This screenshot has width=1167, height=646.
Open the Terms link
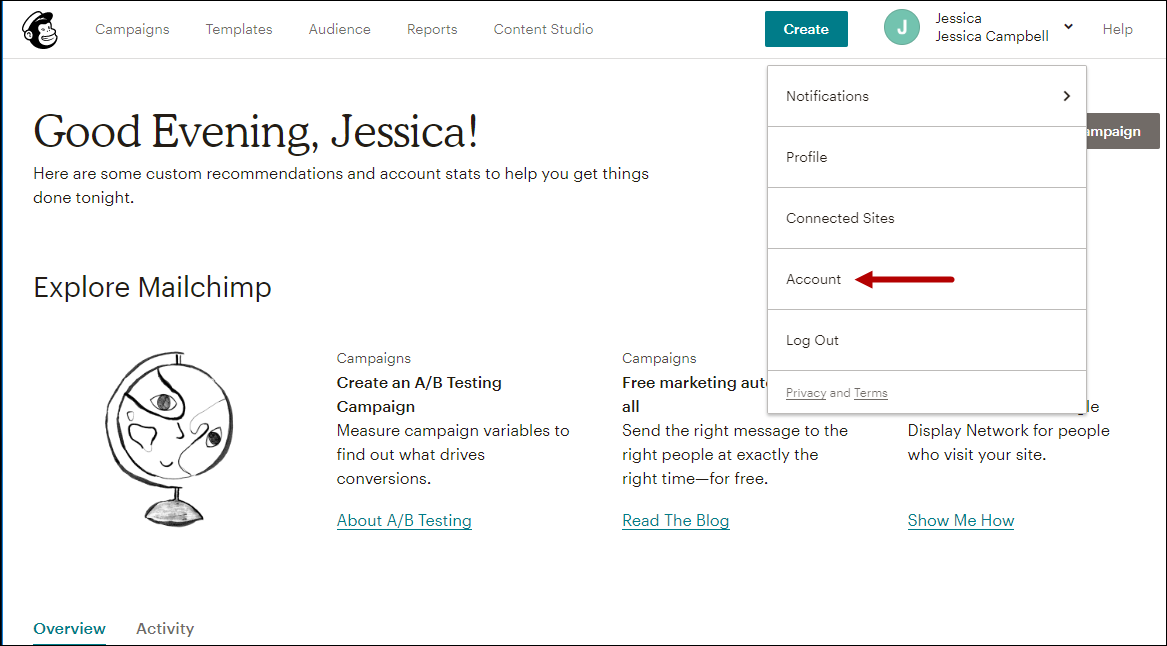pos(870,393)
